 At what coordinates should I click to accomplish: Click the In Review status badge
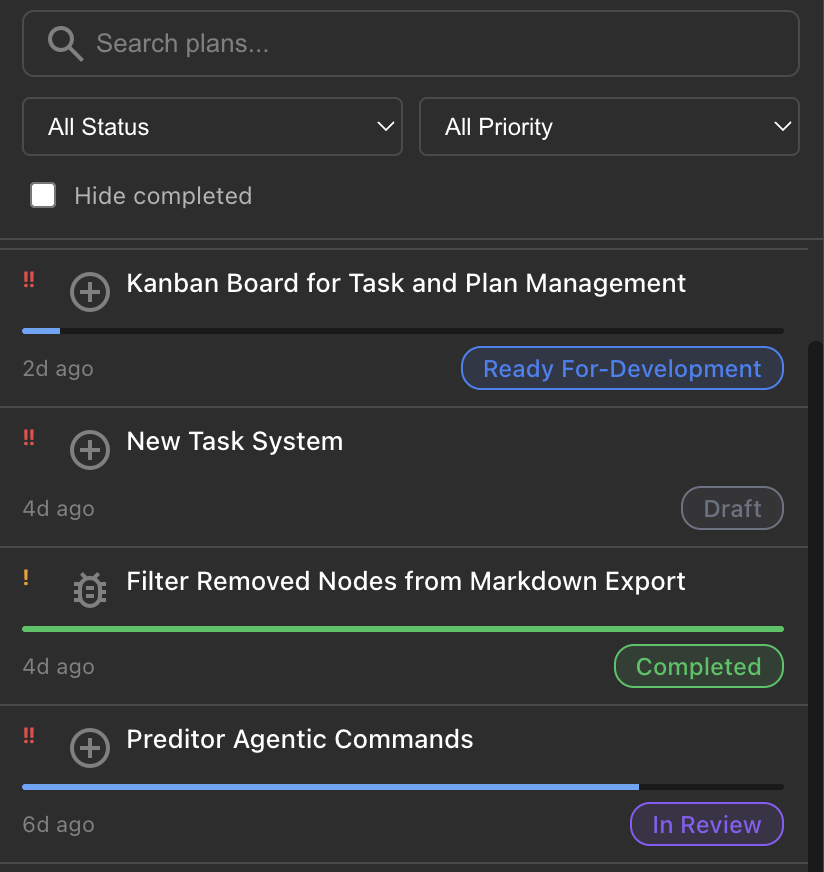[706, 824]
